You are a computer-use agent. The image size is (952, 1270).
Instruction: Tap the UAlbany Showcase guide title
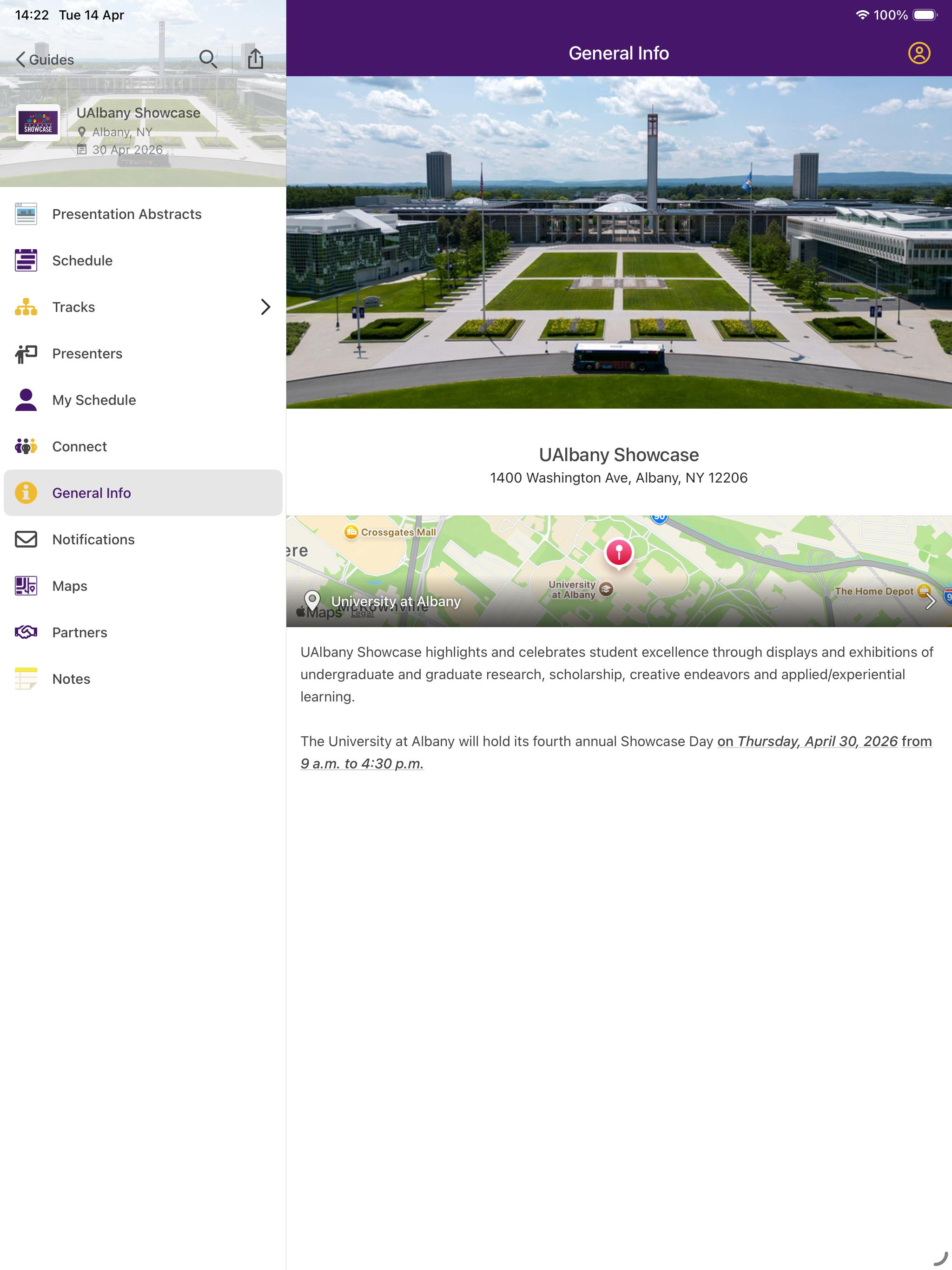pyautogui.click(x=139, y=113)
